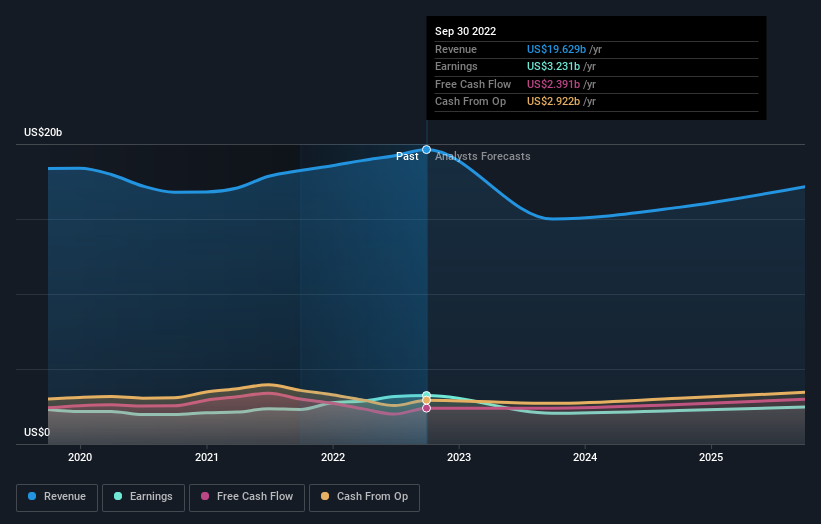
Task: Click the 2021 x-axis label
Action: coord(207,458)
